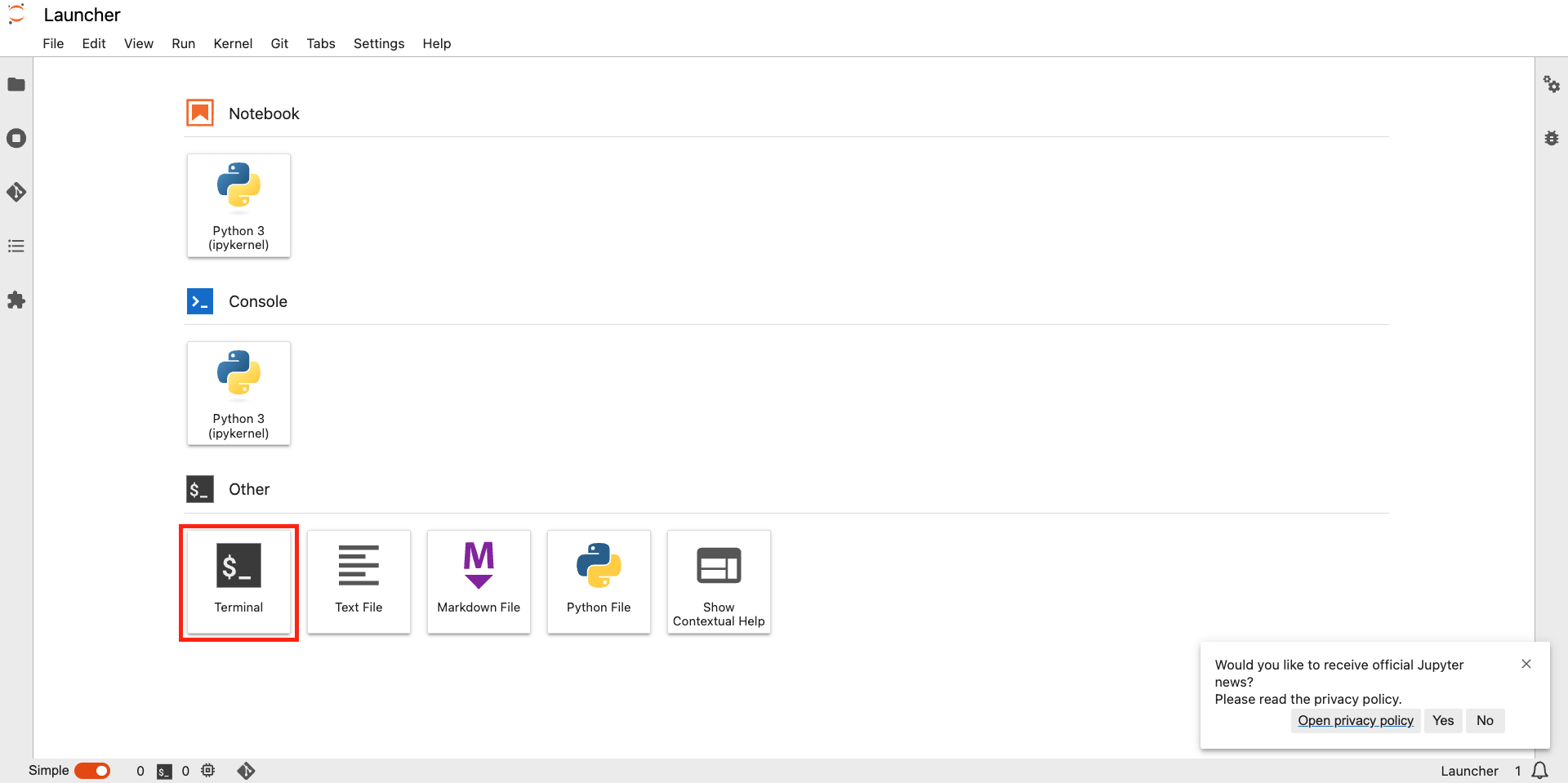Click the Launcher label in status bar

coord(1469,771)
